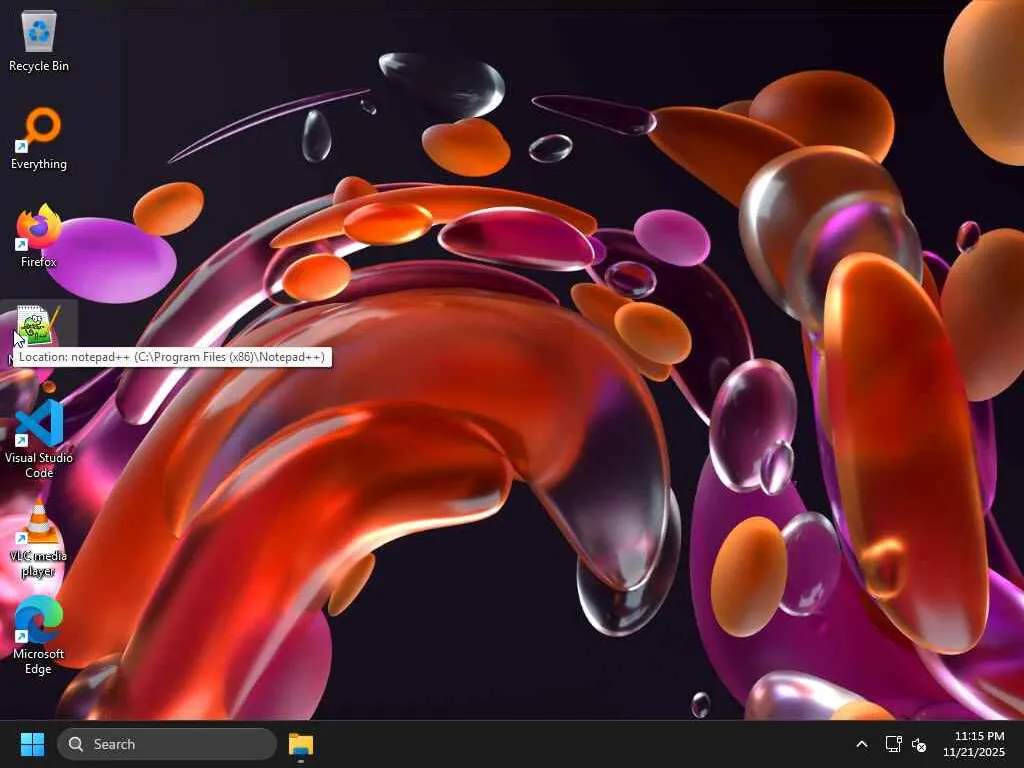Show hidden system tray icons
This screenshot has height=768, width=1024.
pyautogui.click(x=862, y=744)
